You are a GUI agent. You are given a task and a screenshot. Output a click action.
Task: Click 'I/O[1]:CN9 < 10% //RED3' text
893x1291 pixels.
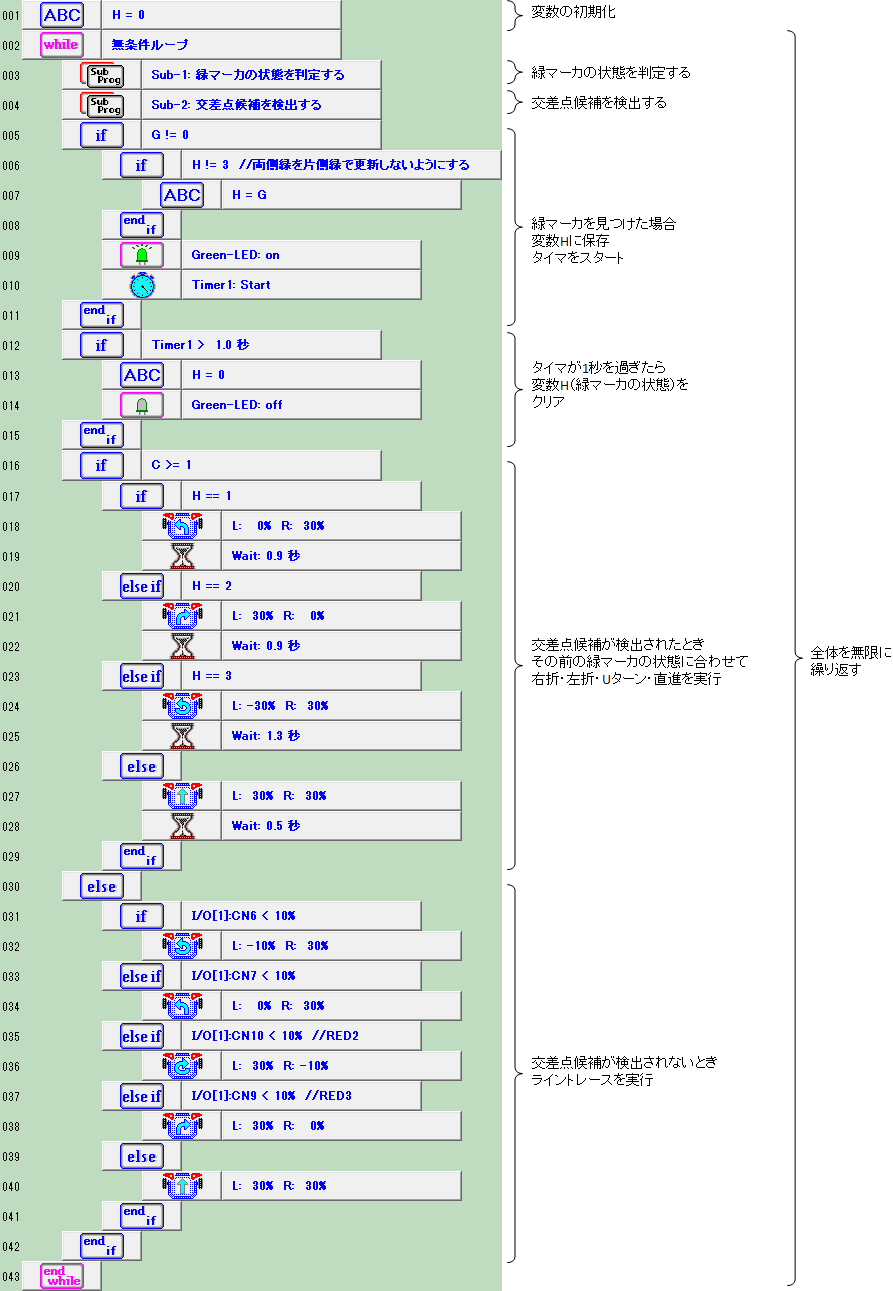pos(271,1095)
